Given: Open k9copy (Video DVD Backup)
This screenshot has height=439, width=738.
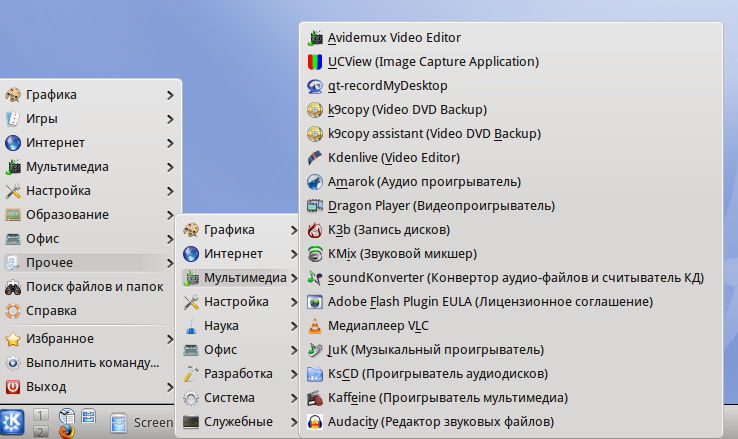Looking at the screenshot, I should pos(511,110).
